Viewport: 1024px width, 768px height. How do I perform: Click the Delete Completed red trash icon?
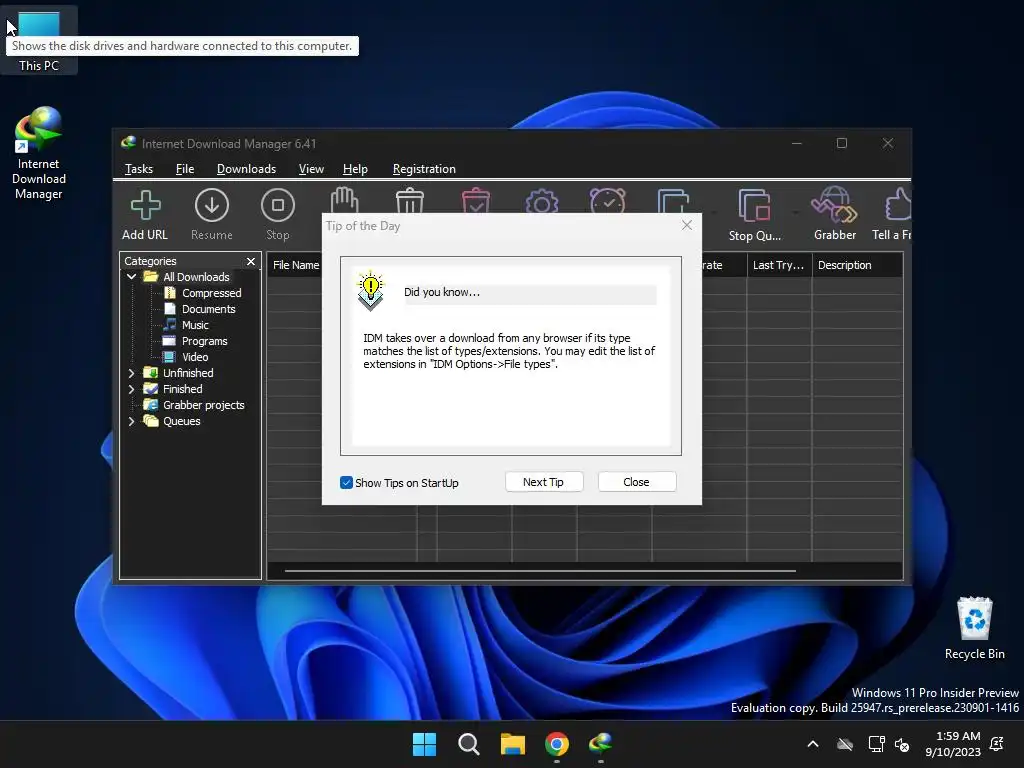475,200
